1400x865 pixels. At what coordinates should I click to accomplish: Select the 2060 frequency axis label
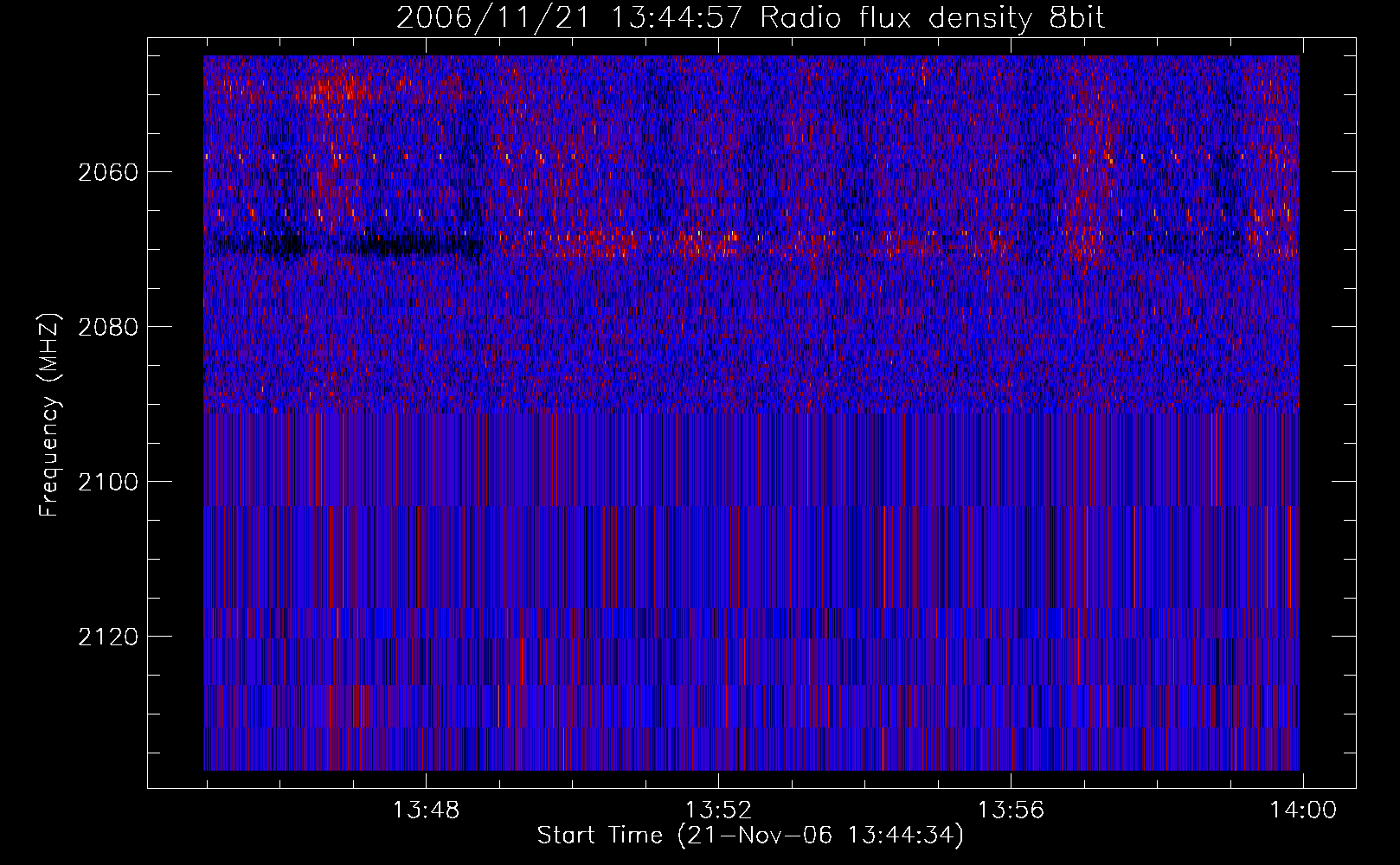(108, 172)
